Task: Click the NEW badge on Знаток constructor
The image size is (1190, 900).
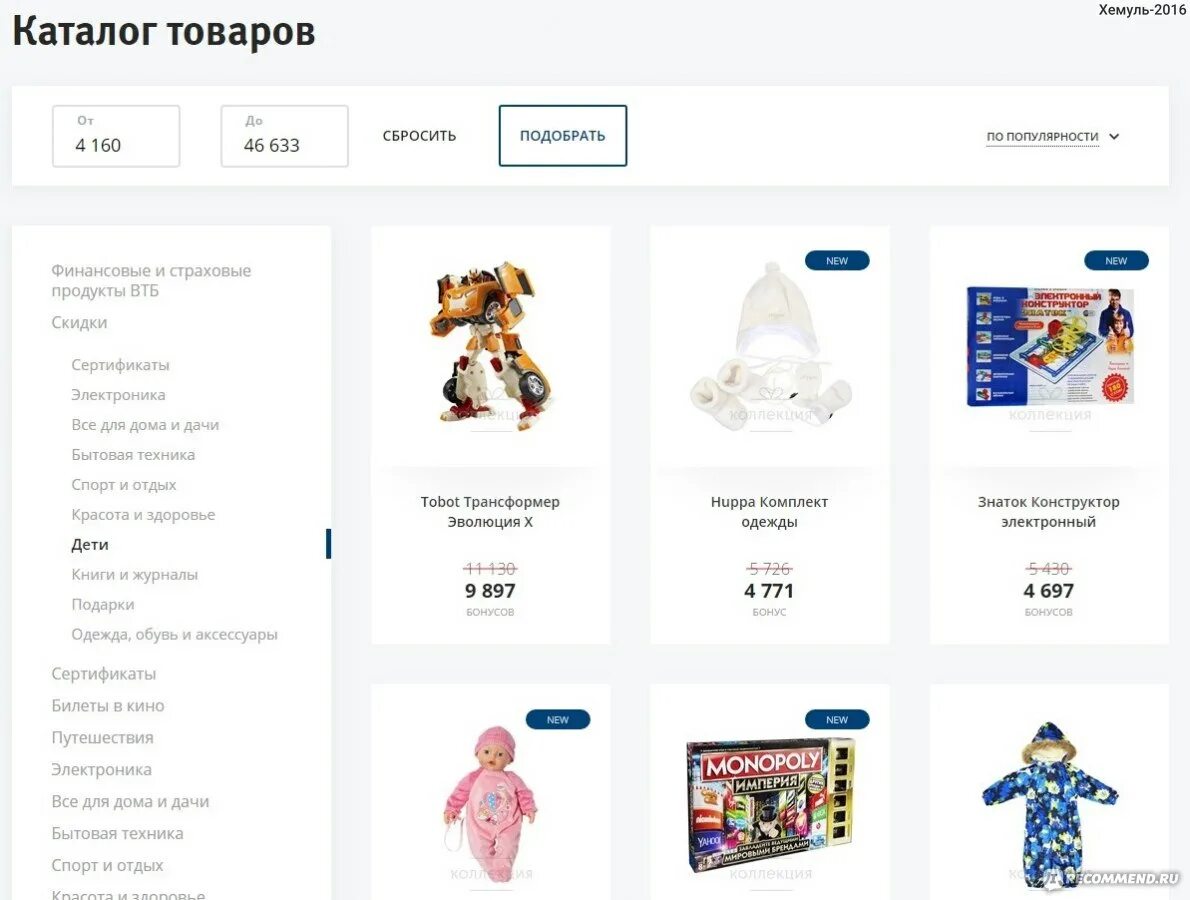Action: [x=1116, y=260]
